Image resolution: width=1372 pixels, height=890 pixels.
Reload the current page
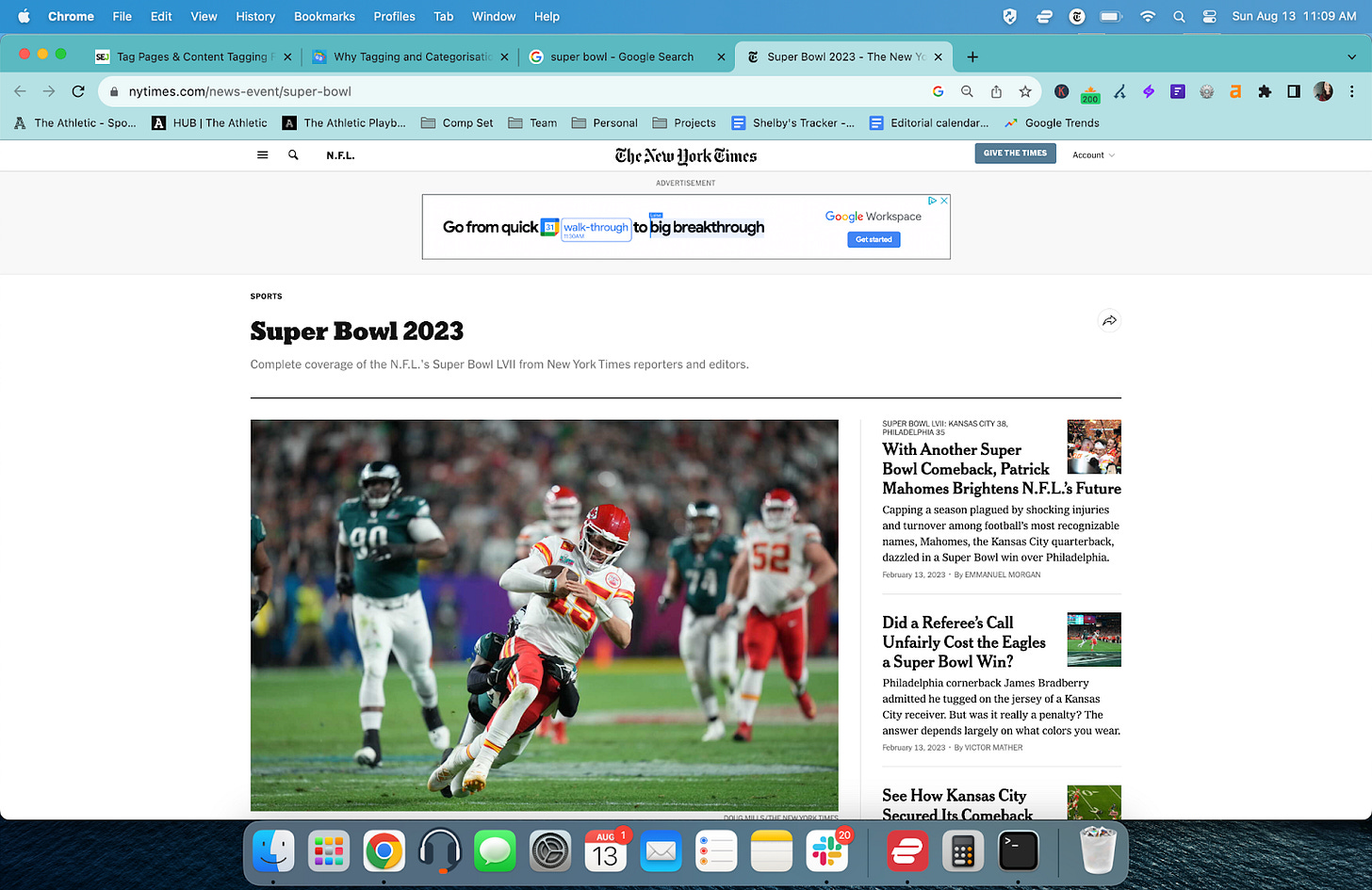click(78, 91)
